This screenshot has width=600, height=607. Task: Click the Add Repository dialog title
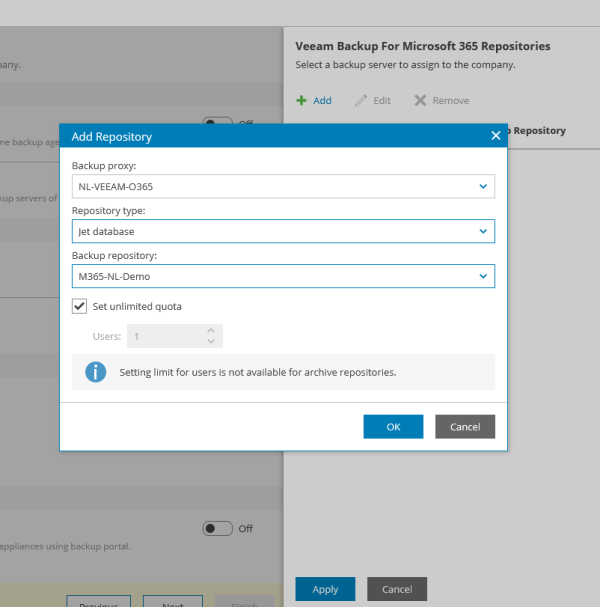[112, 137]
